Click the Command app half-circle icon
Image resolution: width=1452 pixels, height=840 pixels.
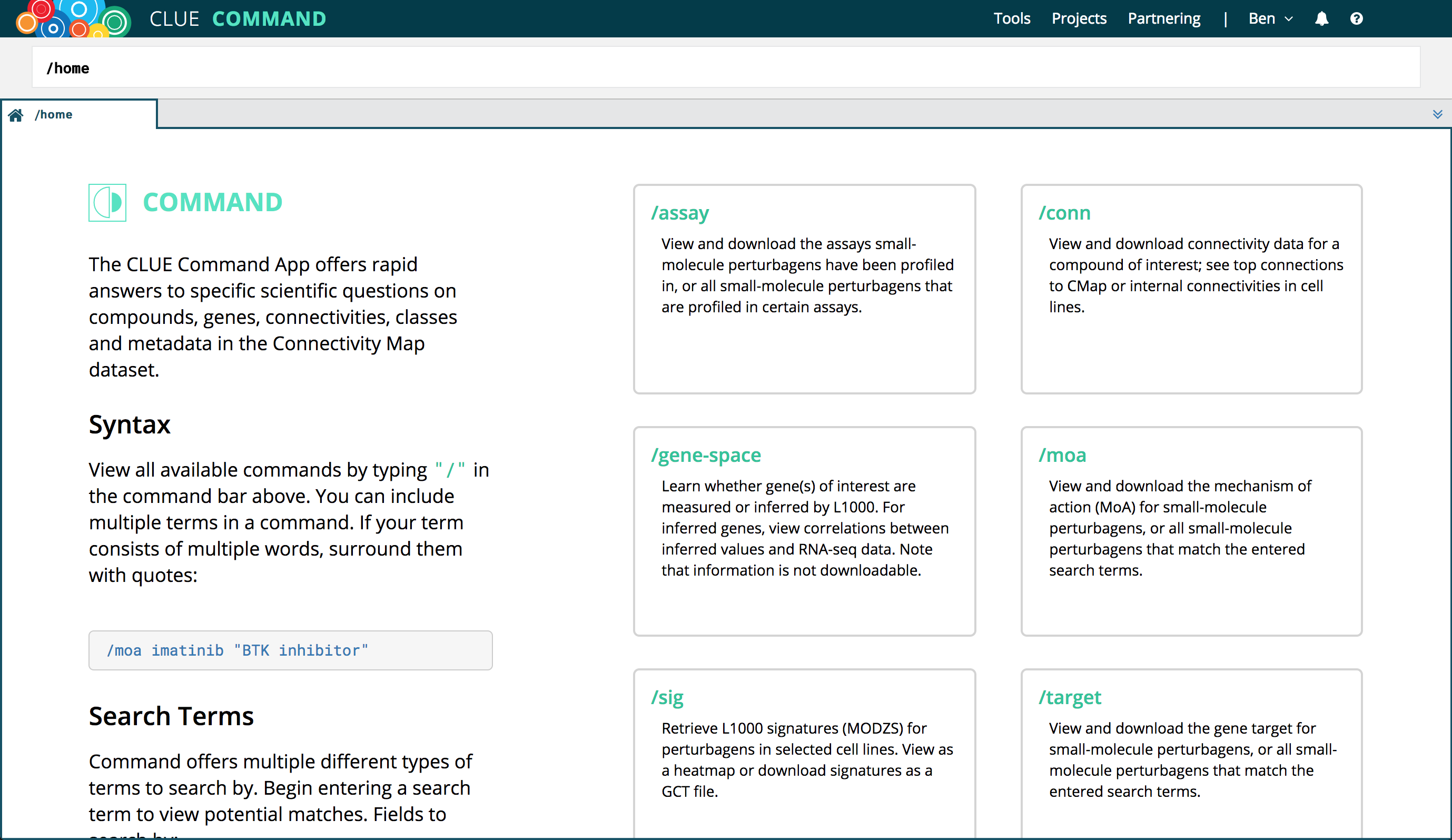pyautogui.click(x=107, y=202)
